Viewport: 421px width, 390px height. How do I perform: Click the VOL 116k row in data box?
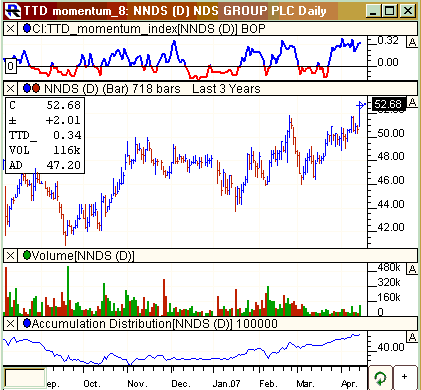coord(45,150)
